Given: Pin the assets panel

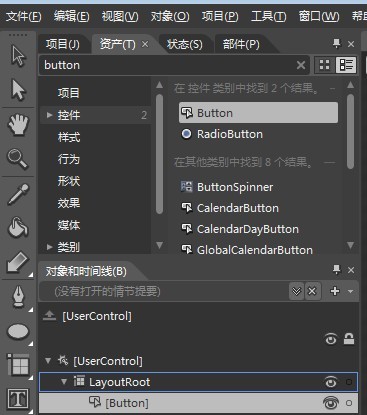Looking at the screenshot, I should point(337,43).
